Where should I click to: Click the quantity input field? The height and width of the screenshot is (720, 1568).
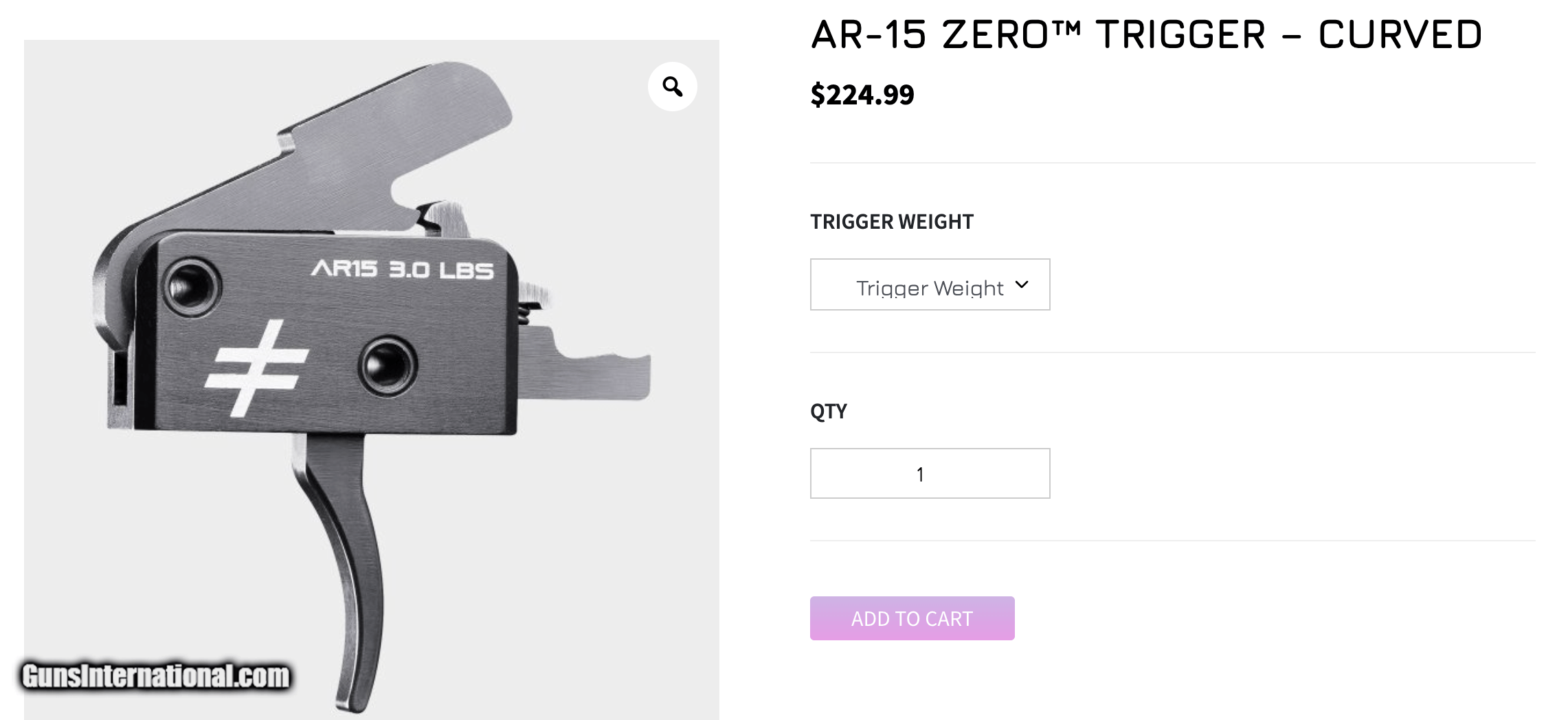929,474
